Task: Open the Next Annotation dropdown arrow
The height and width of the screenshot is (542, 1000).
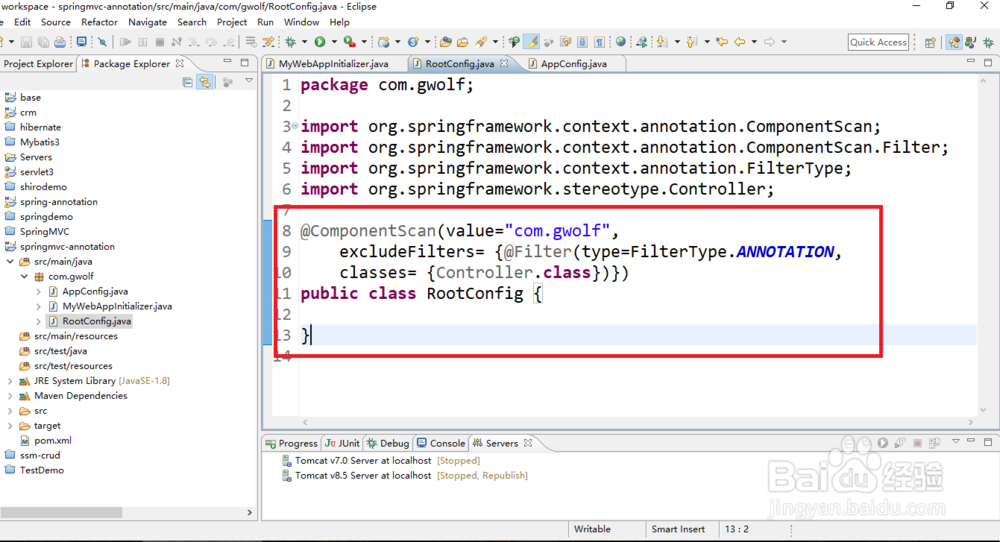Action: (677, 42)
